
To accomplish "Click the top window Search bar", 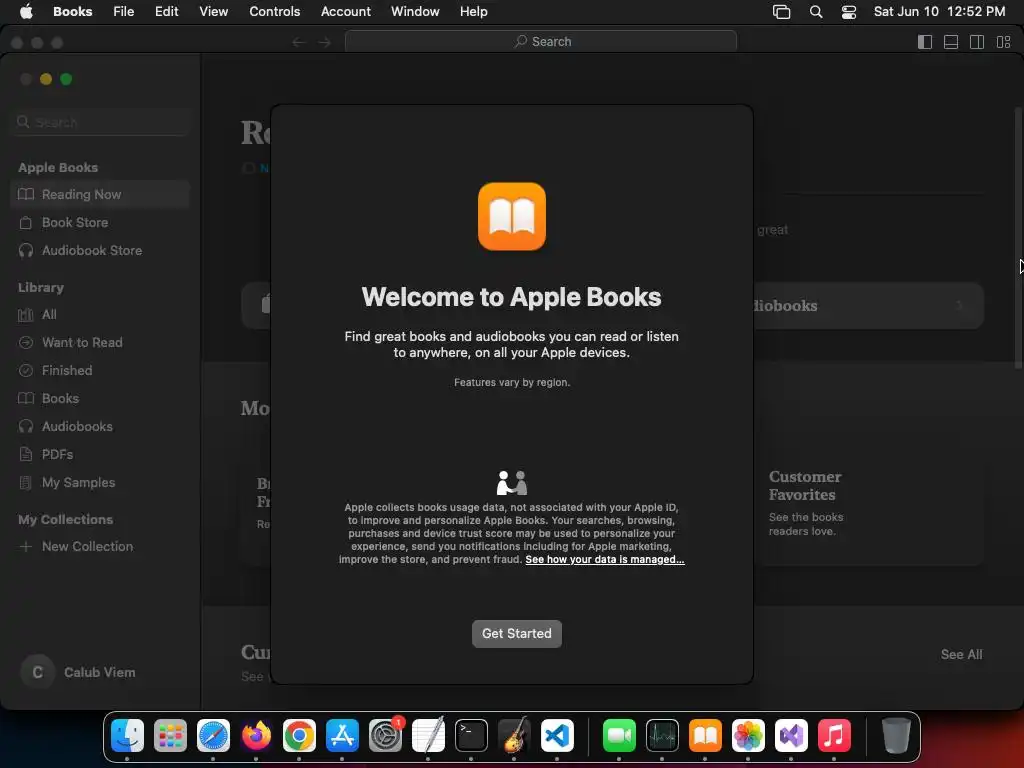I will tap(541, 42).
